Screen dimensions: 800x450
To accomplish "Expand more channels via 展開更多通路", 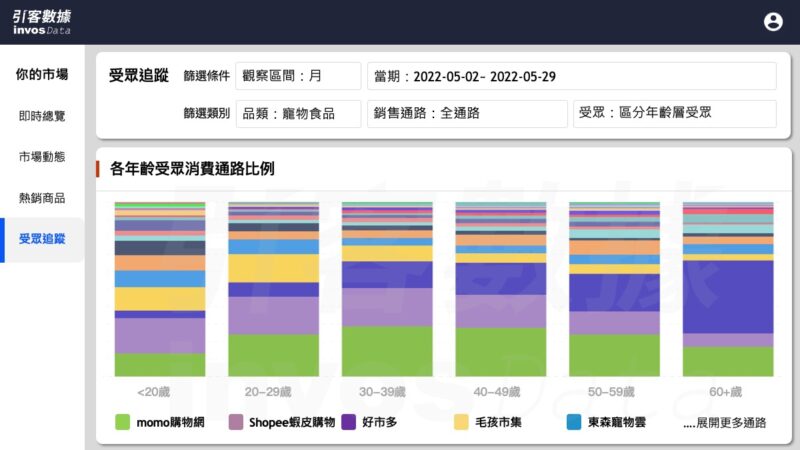I will click(x=724, y=423).
